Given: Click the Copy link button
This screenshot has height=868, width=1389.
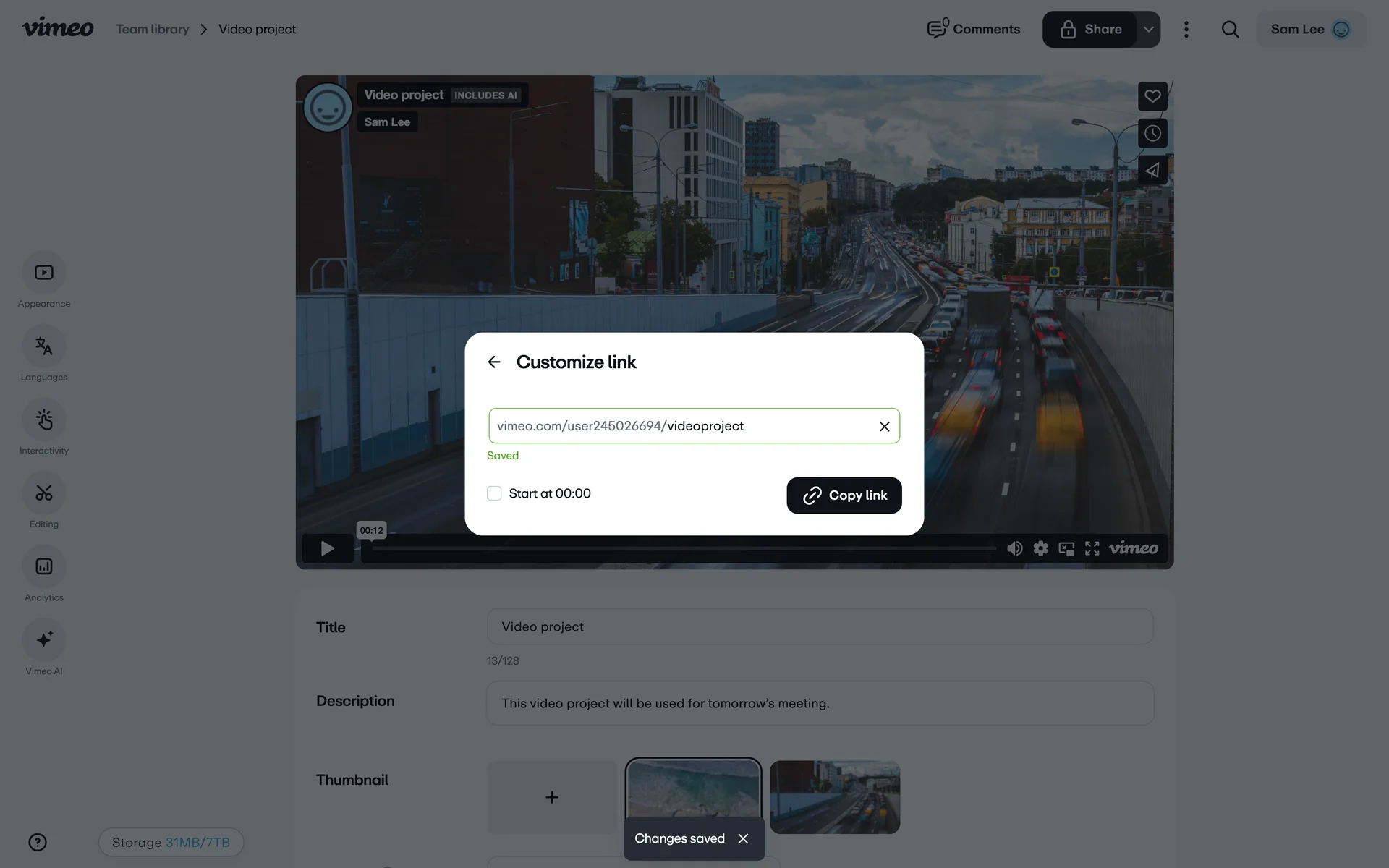Looking at the screenshot, I should pos(844,495).
